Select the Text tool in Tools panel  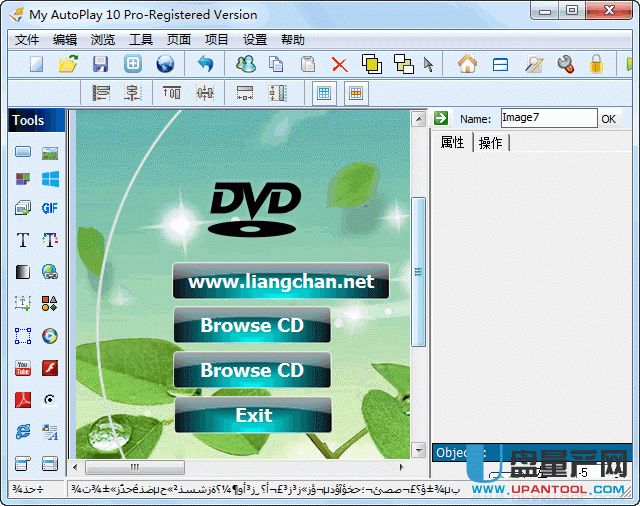coord(22,240)
